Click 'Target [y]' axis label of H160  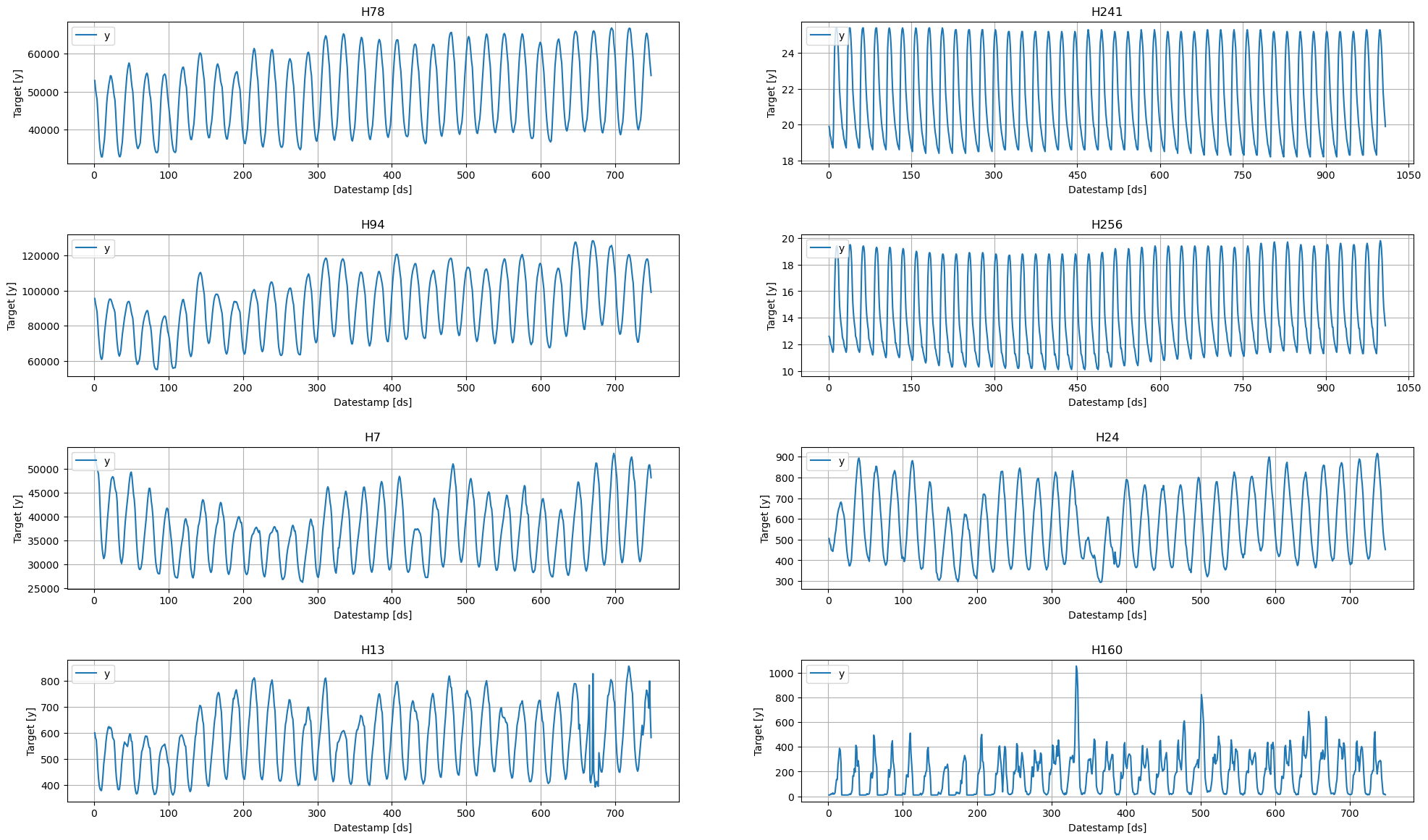pos(759,731)
